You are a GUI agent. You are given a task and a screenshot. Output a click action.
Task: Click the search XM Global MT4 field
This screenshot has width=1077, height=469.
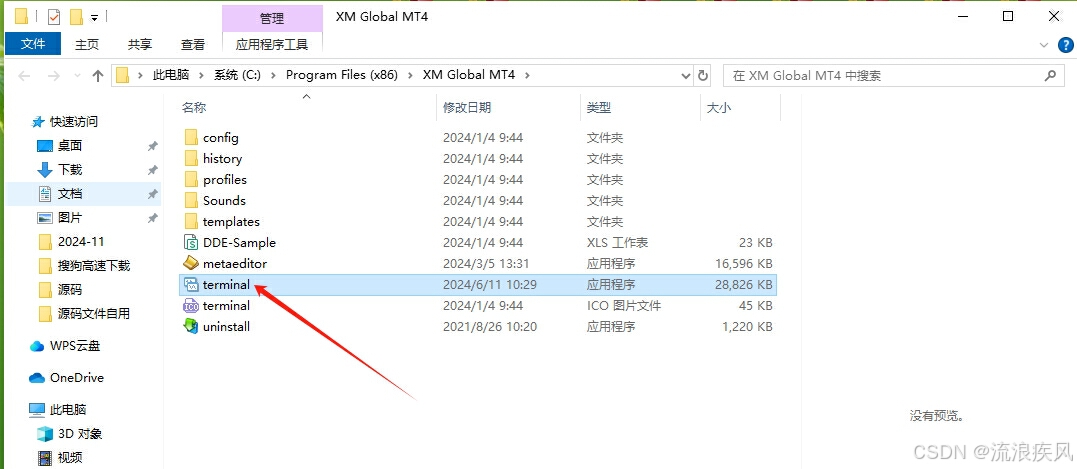pos(893,76)
